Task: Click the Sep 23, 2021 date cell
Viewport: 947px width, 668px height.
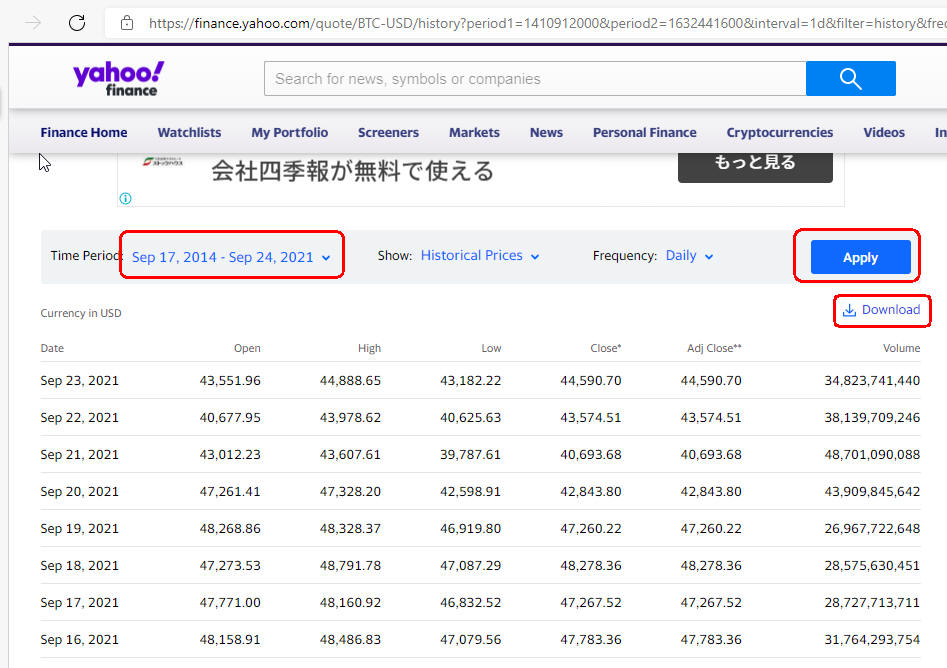Action: [79, 381]
